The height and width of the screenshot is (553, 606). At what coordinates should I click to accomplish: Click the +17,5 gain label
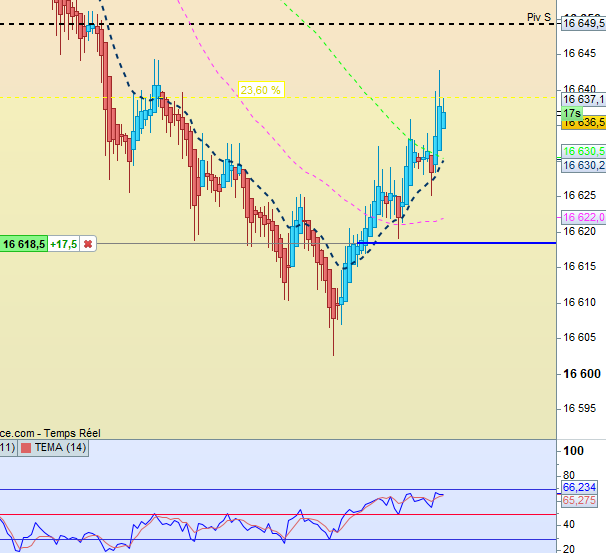tap(64, 244)
